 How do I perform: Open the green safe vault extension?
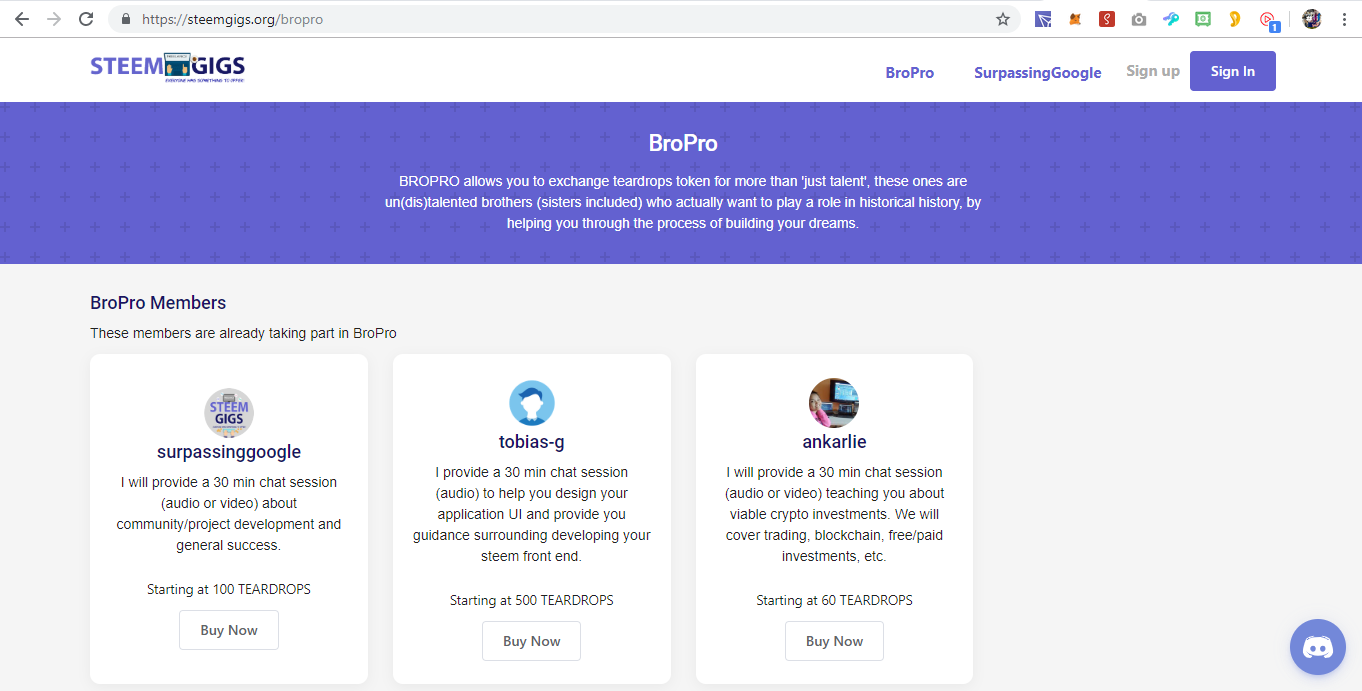(1203, 19)
